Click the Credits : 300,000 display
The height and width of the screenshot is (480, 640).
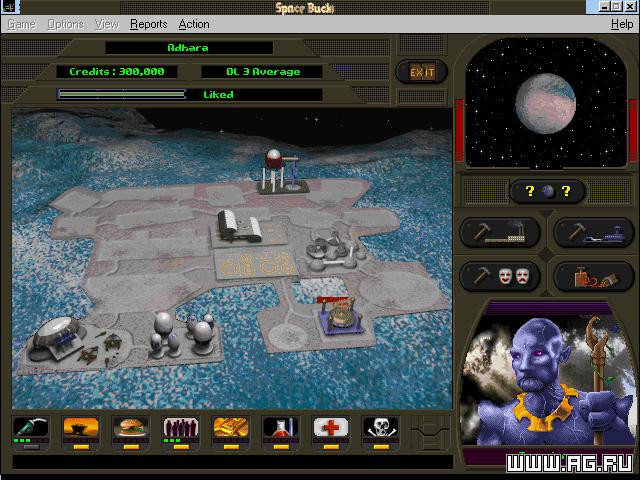(117, 72)
